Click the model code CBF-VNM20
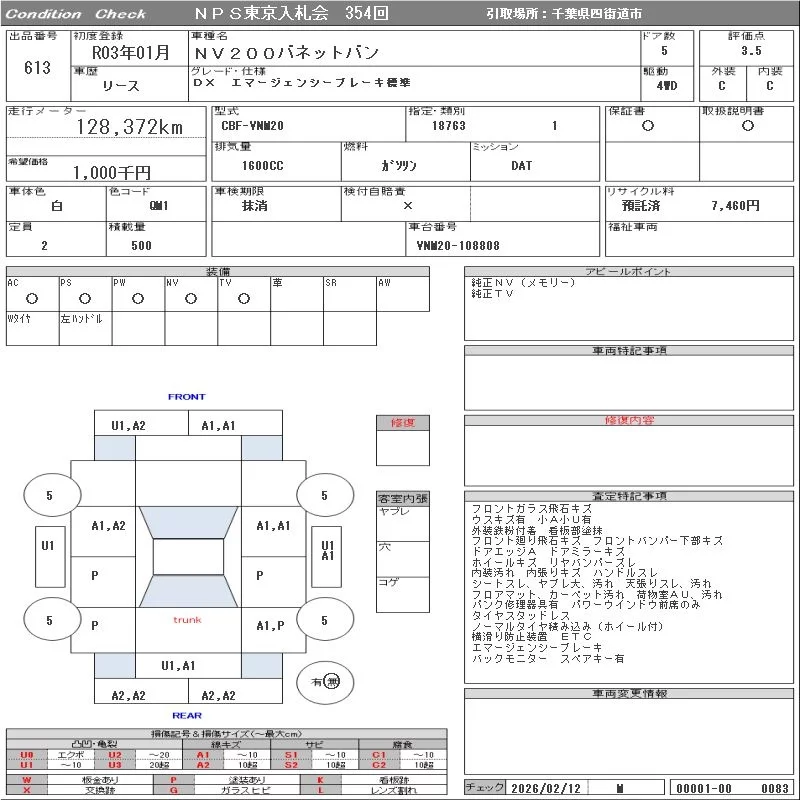This screenshot has width=800, height=800. (253, 126)
